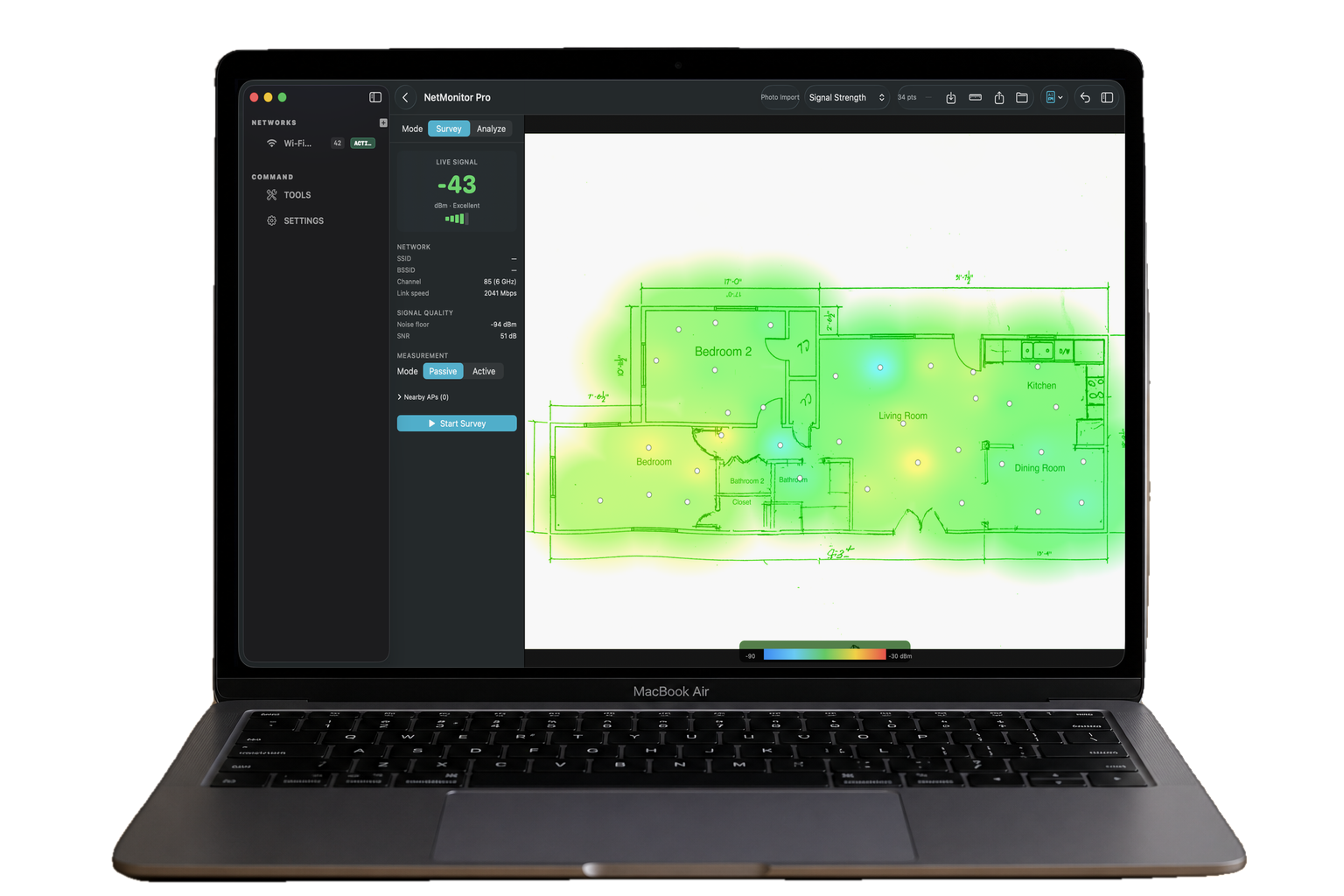Select Active measurement mode

[x=484, y=371]
